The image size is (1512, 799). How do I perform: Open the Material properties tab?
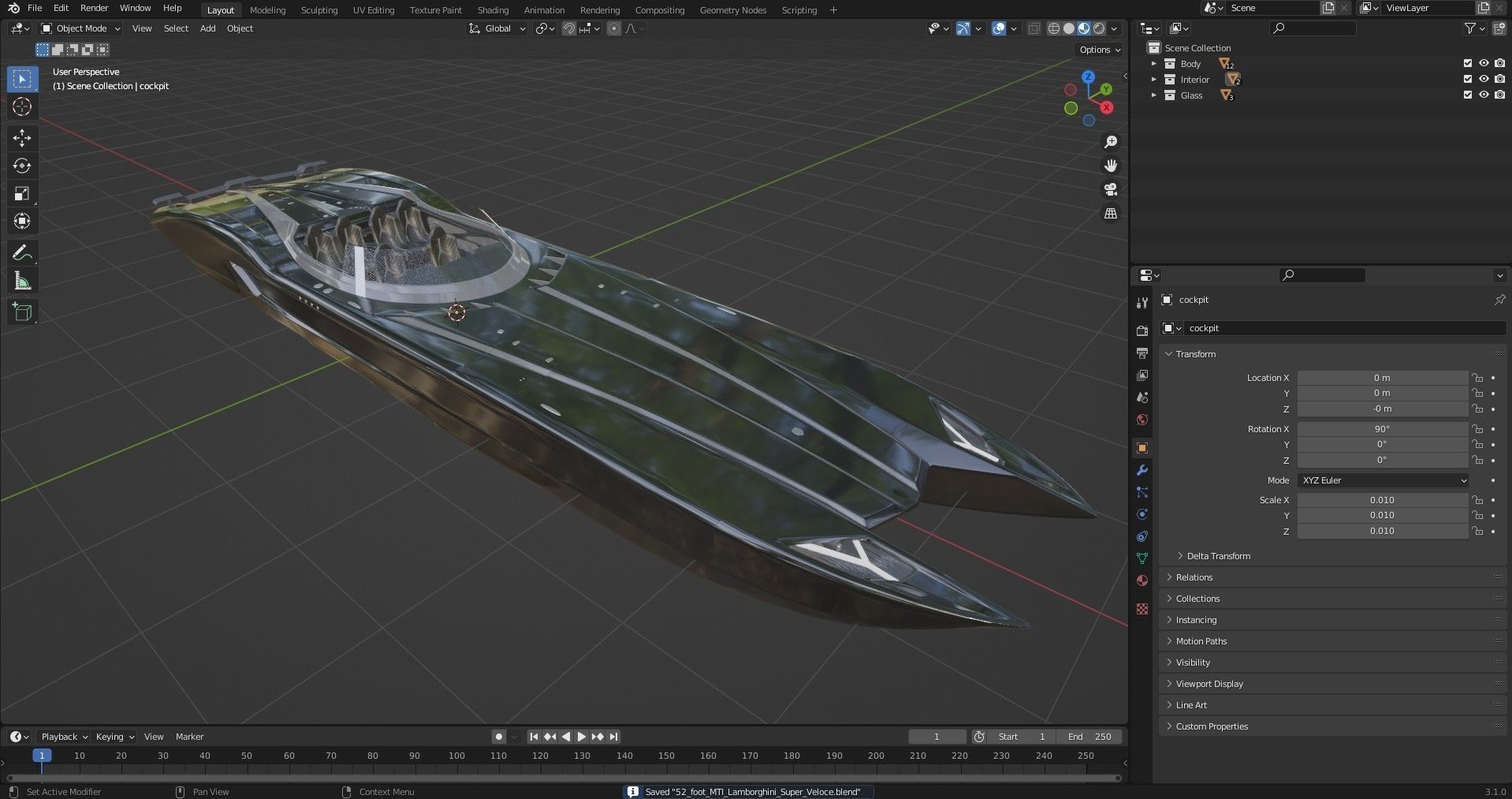pyautogui.click(x=1142, y=581)
